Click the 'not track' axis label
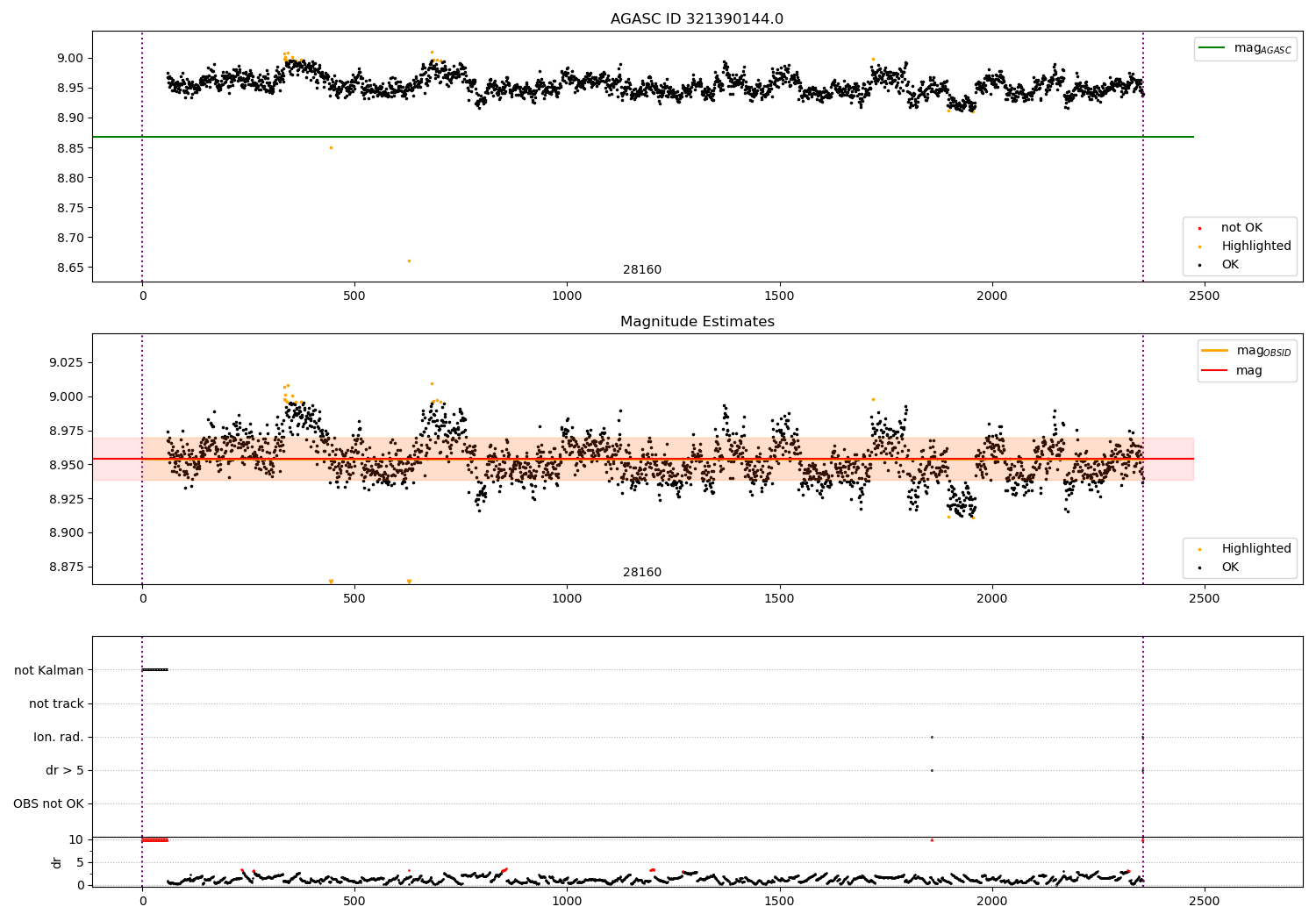The width and height of the screenshot is (1316, 921). point(56,703)
